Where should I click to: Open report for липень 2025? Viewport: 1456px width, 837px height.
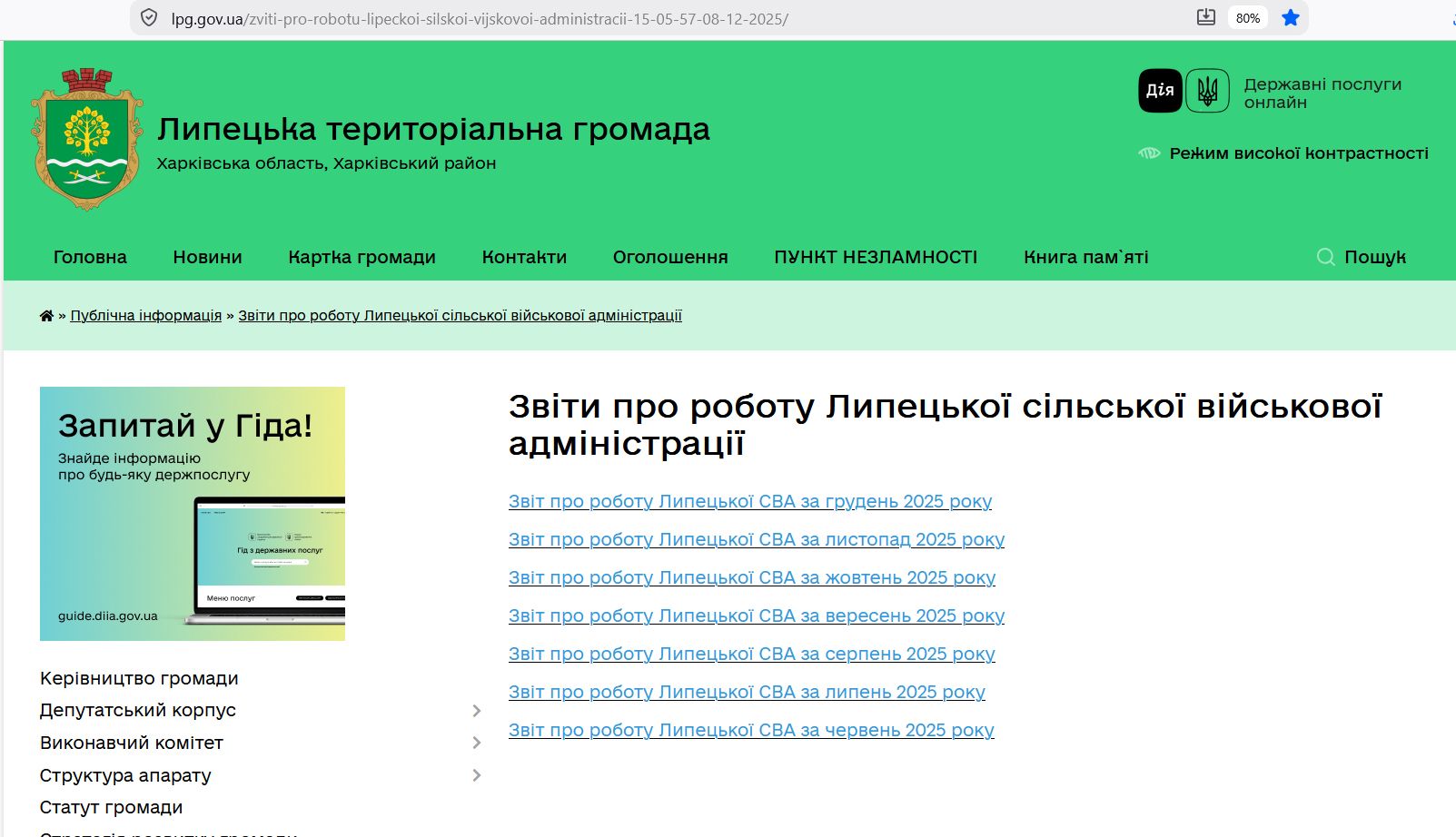[x=747, y=692]
